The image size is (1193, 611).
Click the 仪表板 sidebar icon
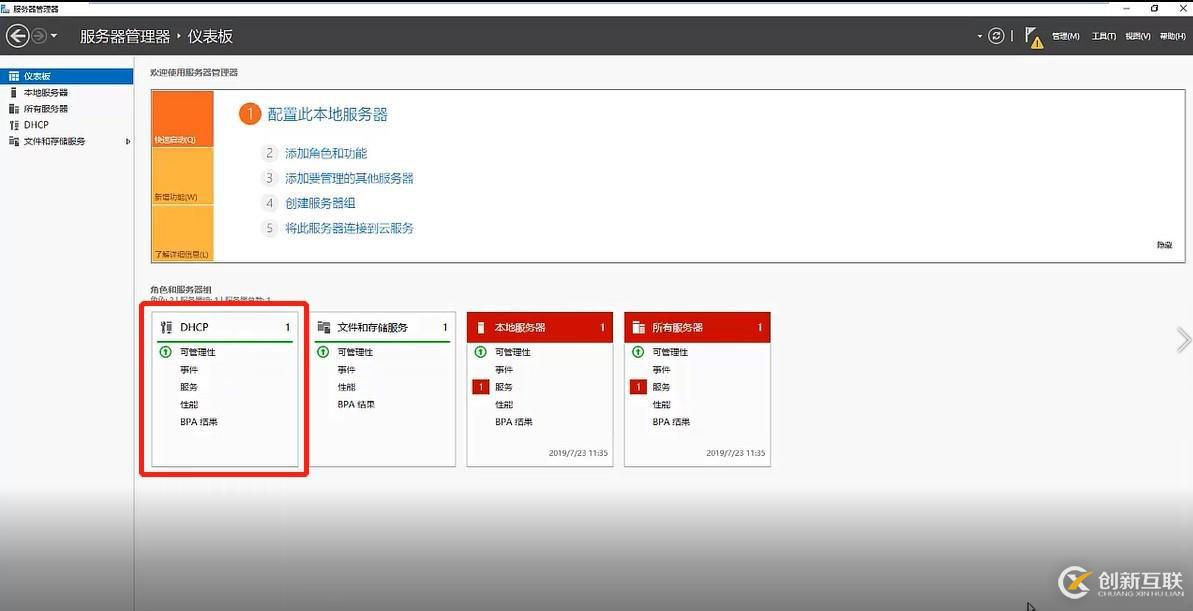(x=14, y=76)
